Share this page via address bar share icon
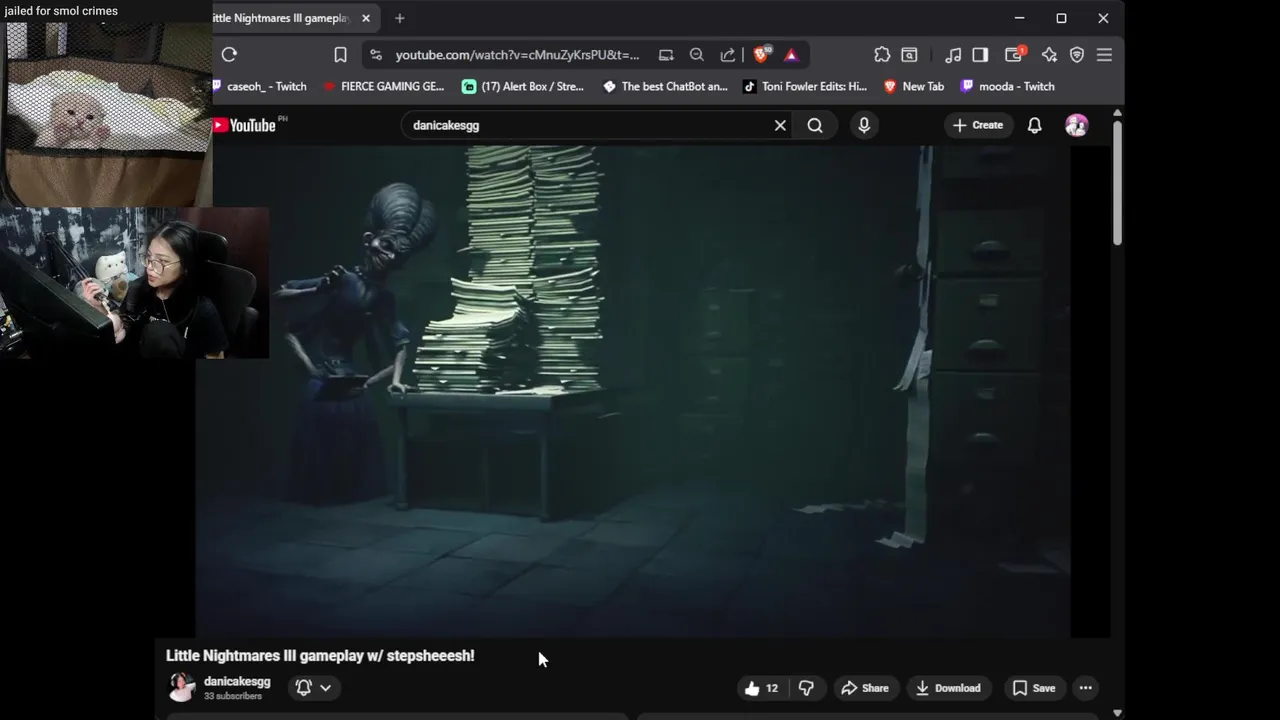Image resolution: width=1280 pixels, height=720 pixels. pyautogui.click(x=728, y=55)
